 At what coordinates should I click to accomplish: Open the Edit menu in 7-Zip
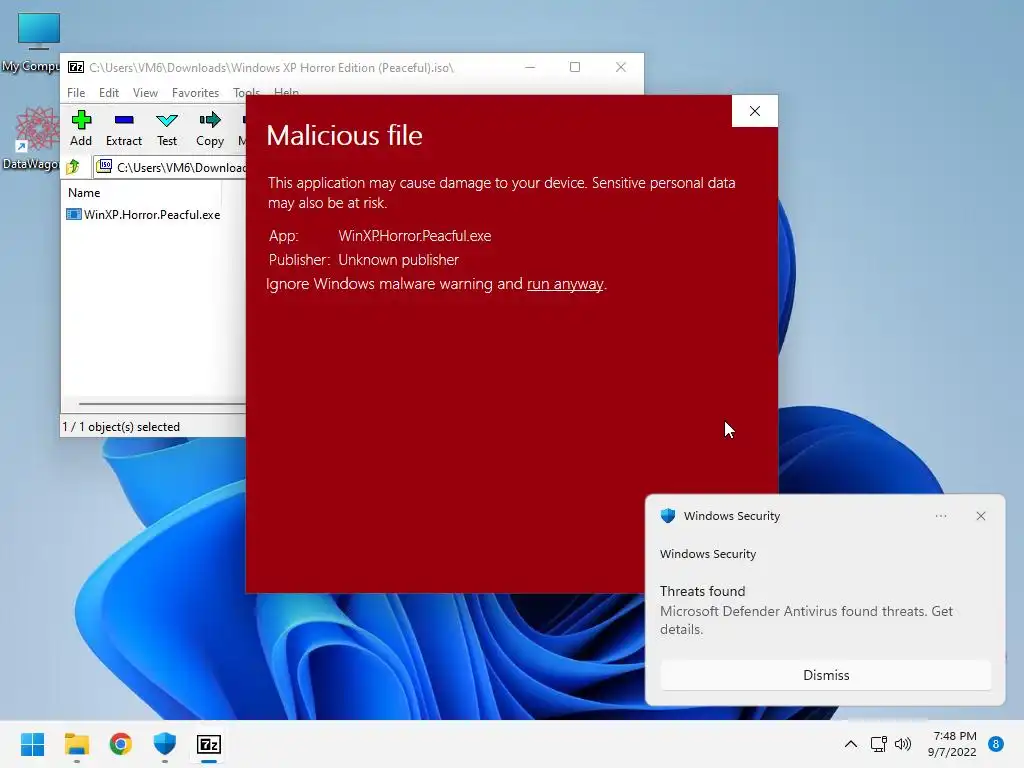(108, 93)
